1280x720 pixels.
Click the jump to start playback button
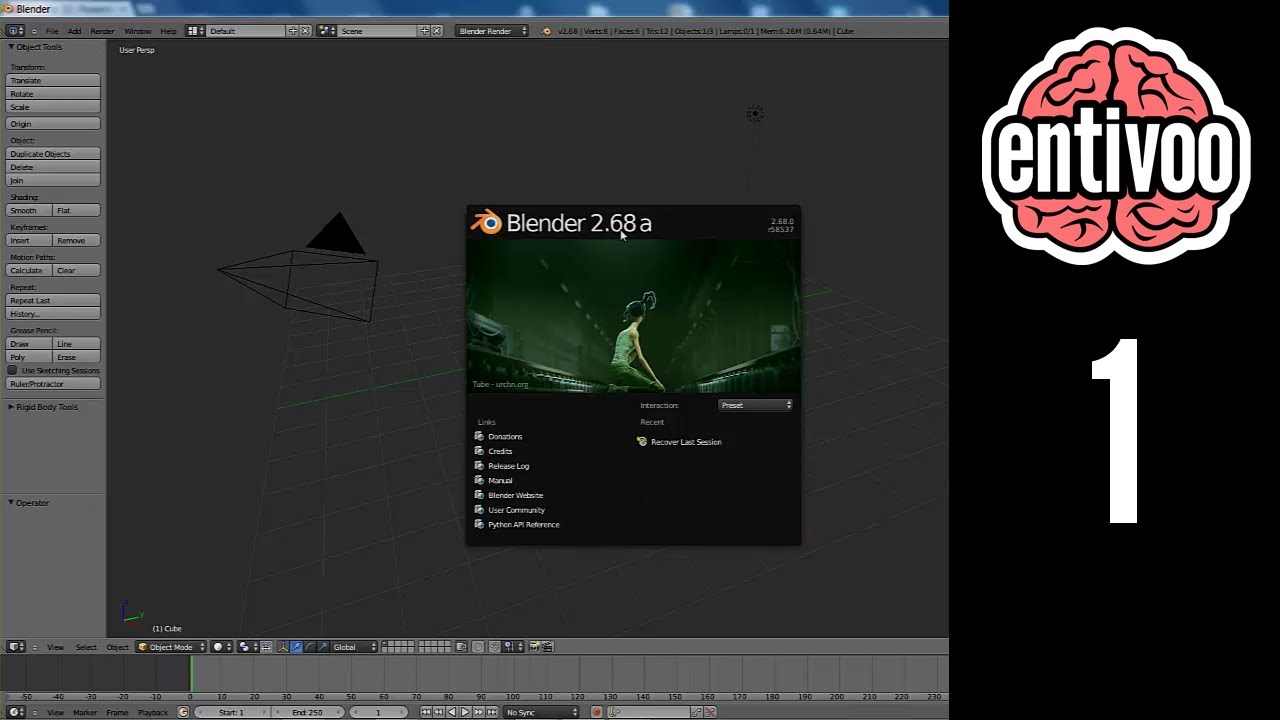(426, 711)
